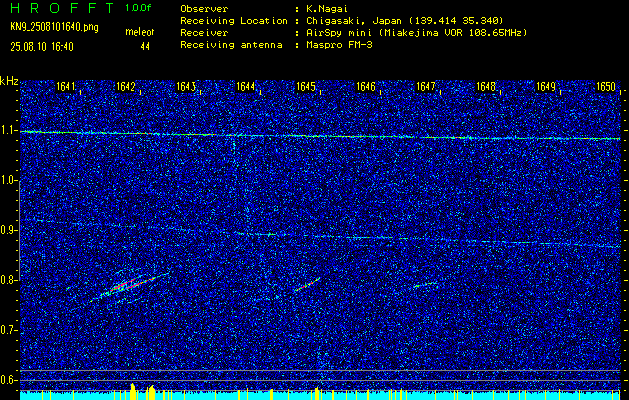Click the faint meteor echo near 1647
This screenshot has height=400, width=629.
coord(425,284)
